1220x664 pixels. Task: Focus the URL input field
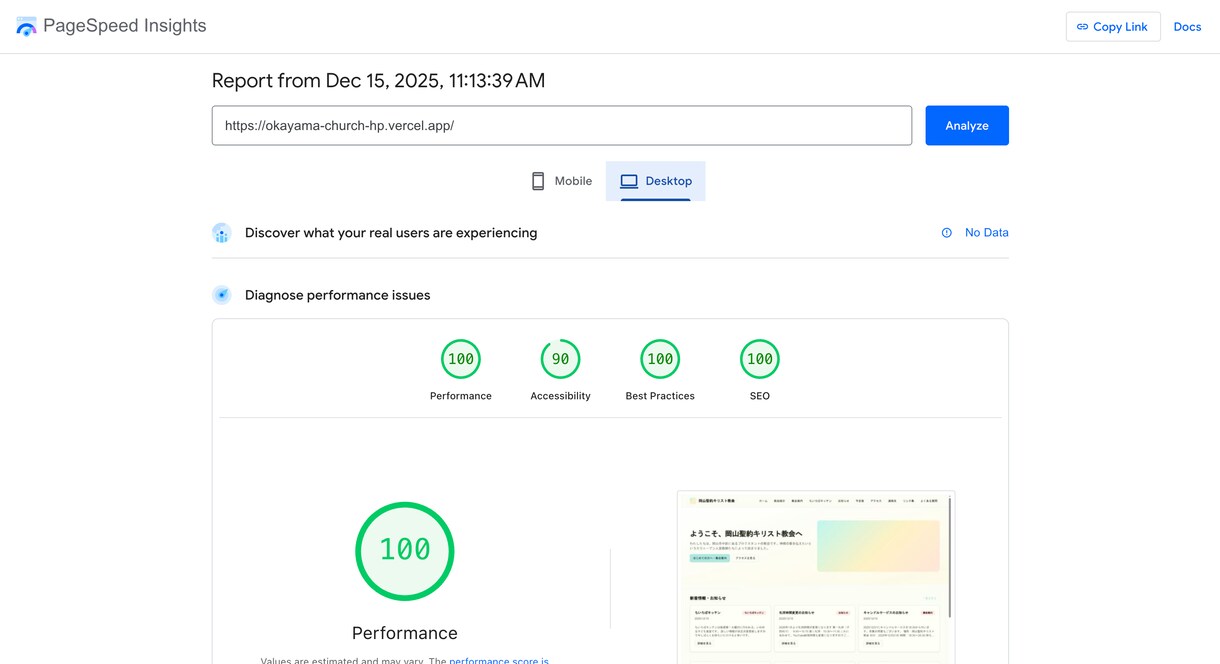point(562,126)
